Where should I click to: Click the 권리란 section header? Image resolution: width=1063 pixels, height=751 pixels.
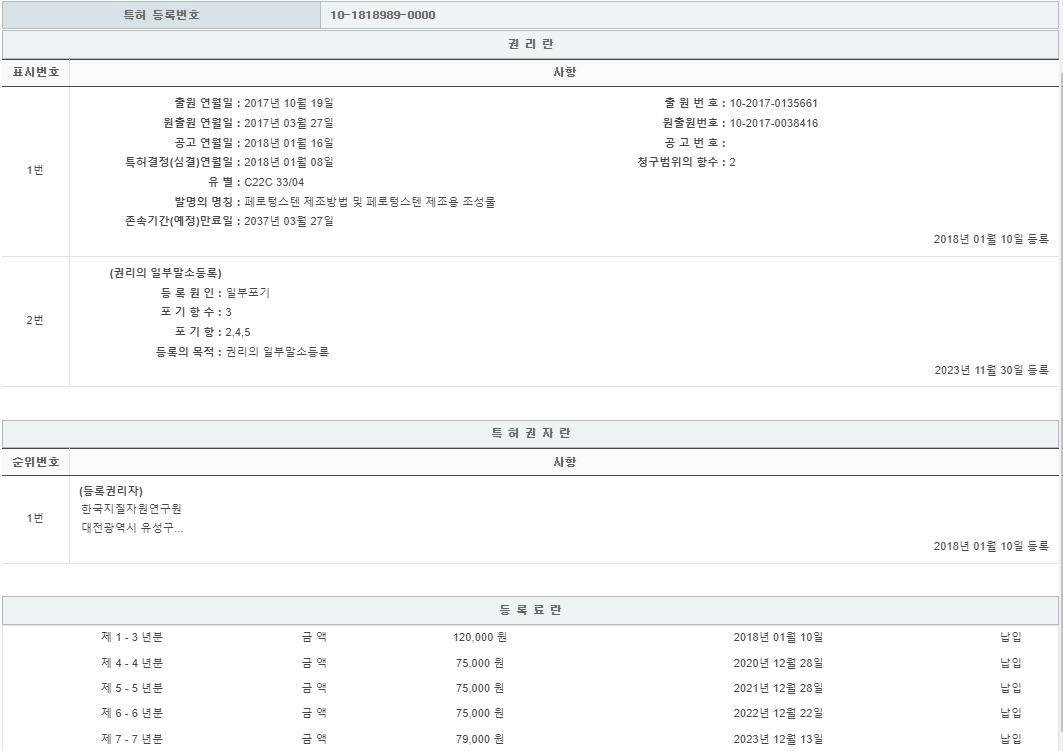pos(530,45)
